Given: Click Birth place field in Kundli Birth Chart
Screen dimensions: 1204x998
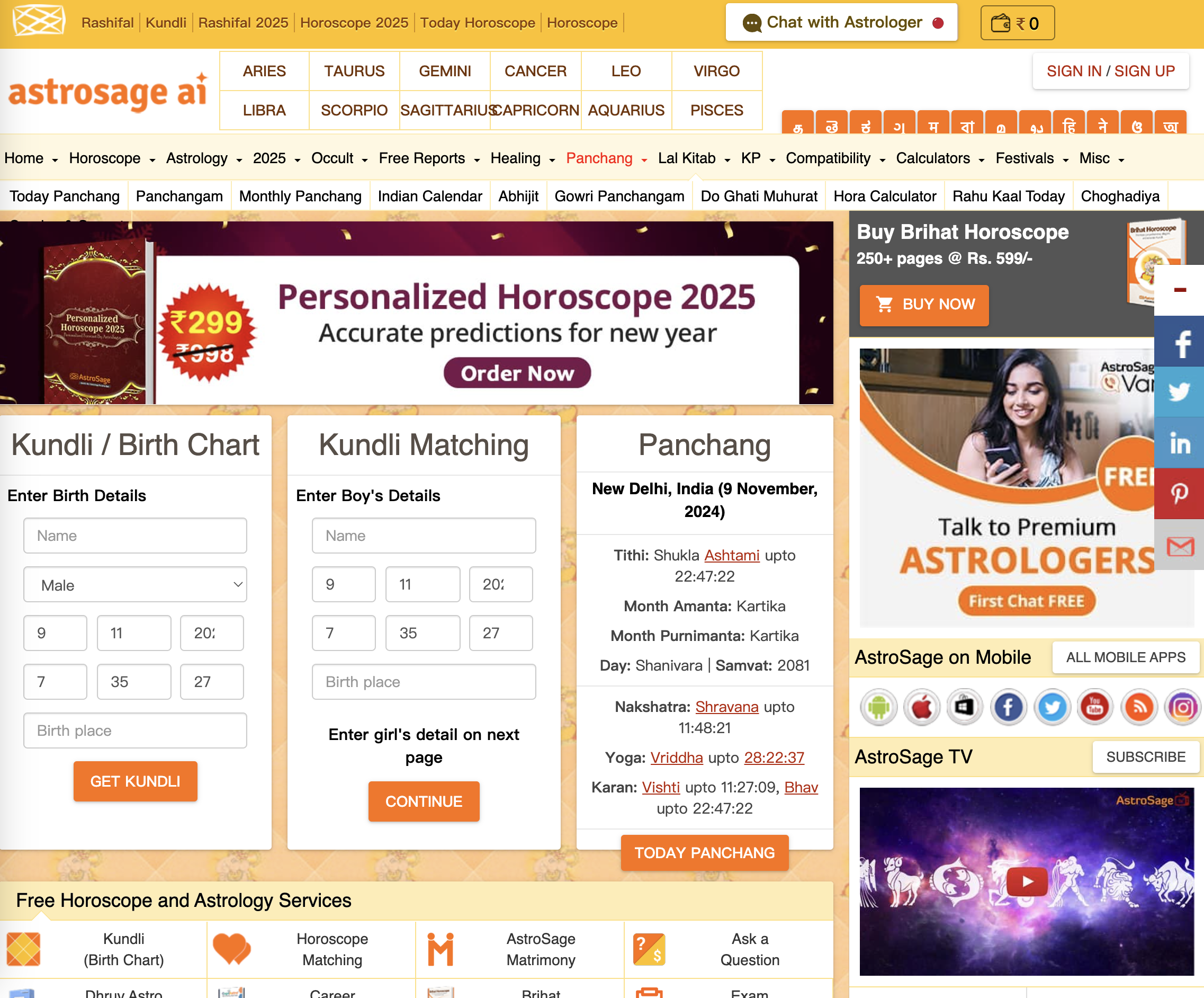Looking at the screenshot, I should (x=136, y=730).
